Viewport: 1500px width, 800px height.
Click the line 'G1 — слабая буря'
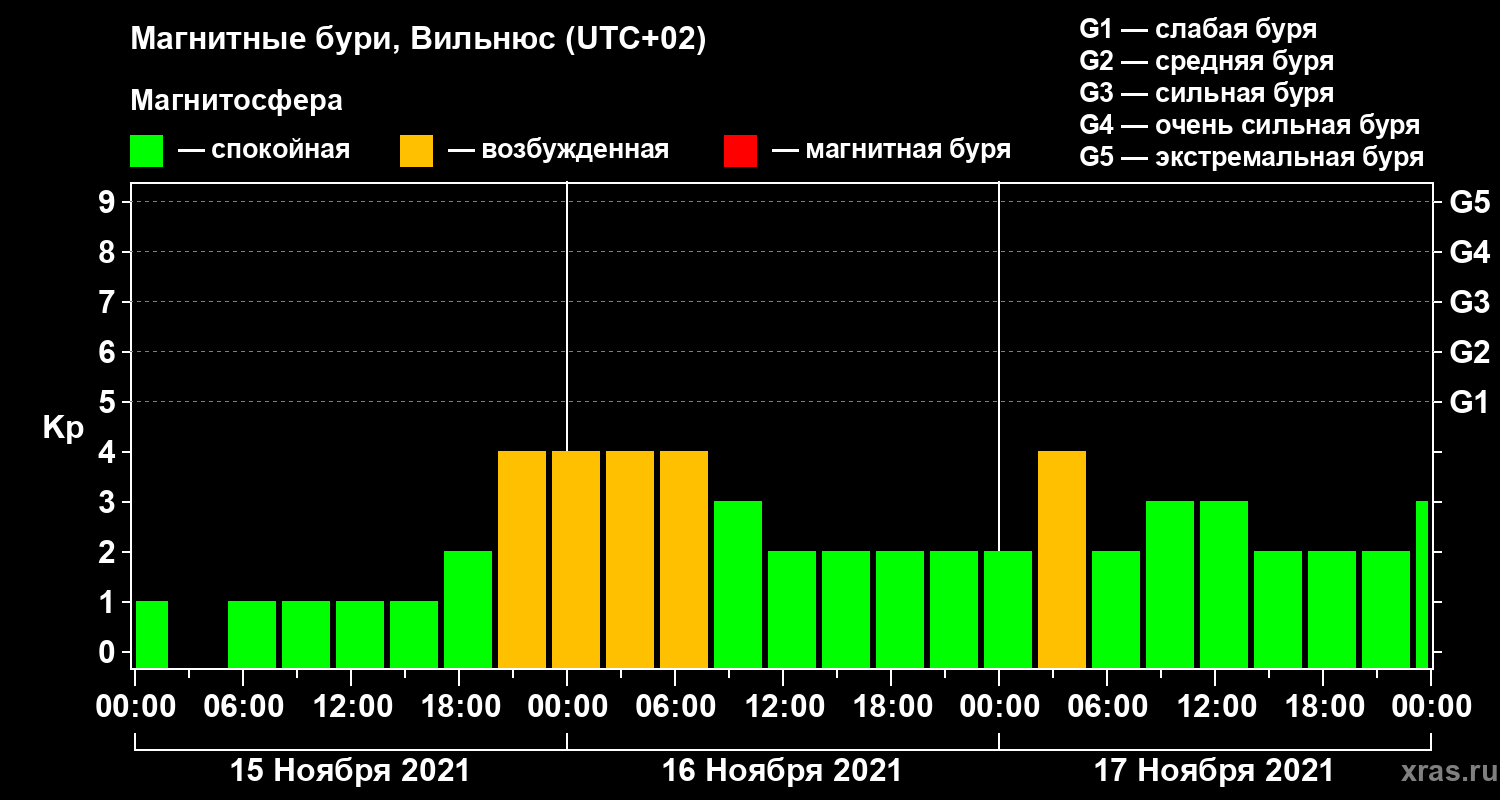[1198, 29]
